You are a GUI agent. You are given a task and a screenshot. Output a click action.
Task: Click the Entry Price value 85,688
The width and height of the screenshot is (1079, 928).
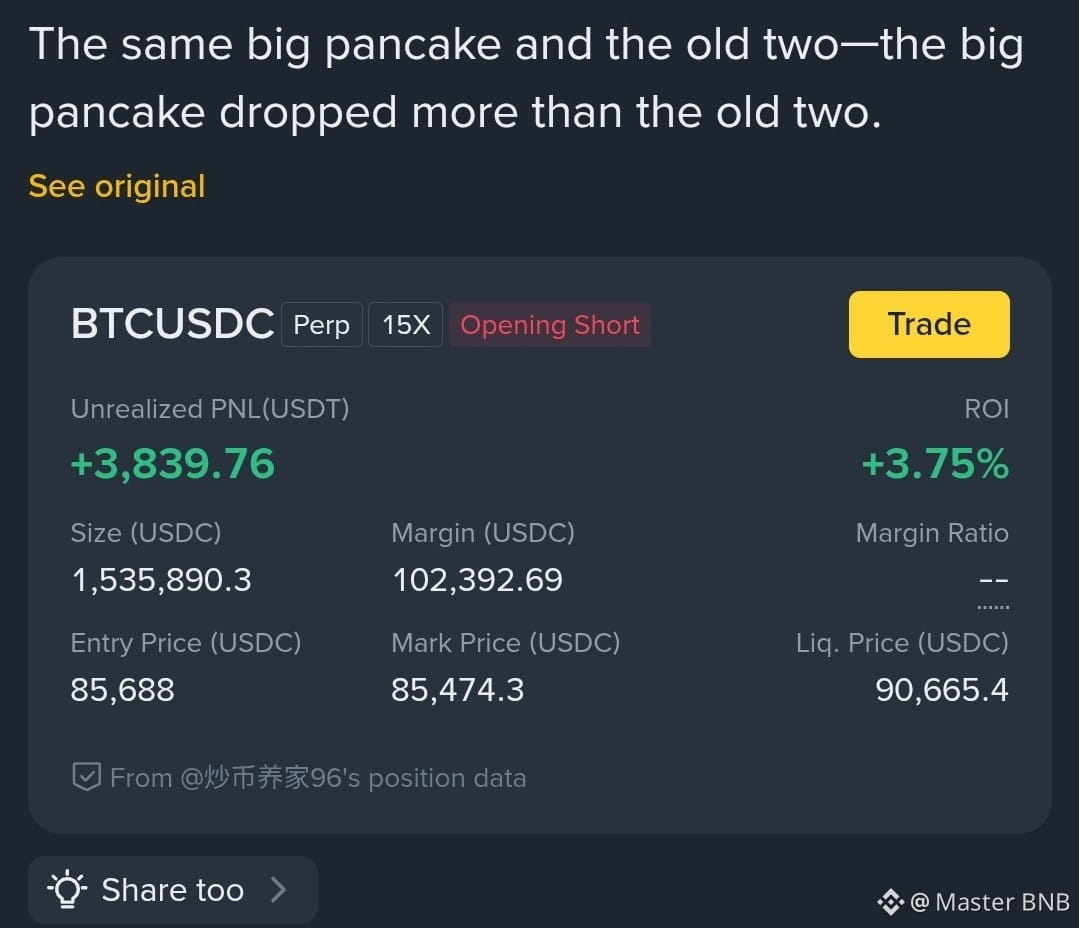[122, 689]
